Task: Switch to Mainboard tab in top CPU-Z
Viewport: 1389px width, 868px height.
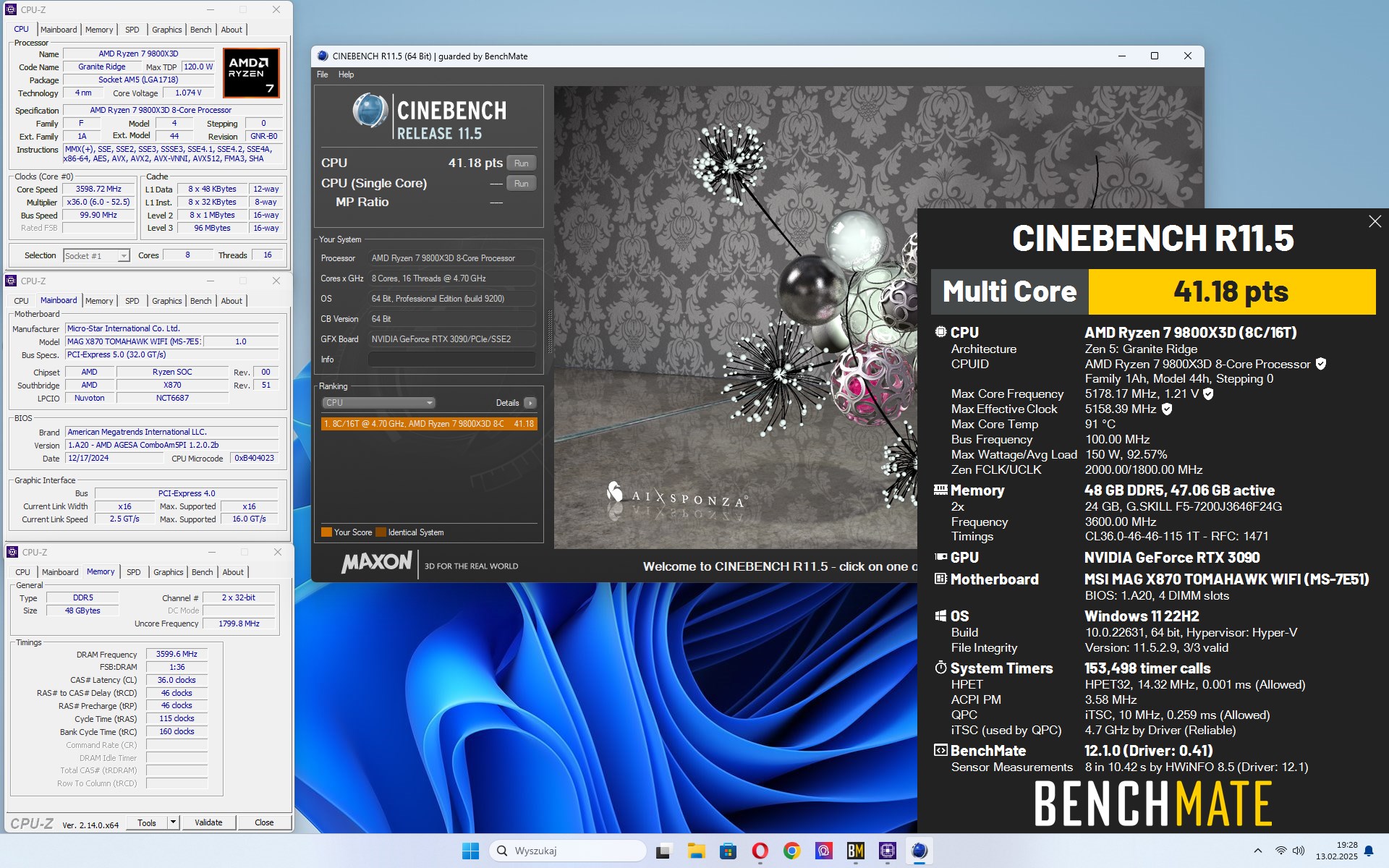Action: coord(59,30)
